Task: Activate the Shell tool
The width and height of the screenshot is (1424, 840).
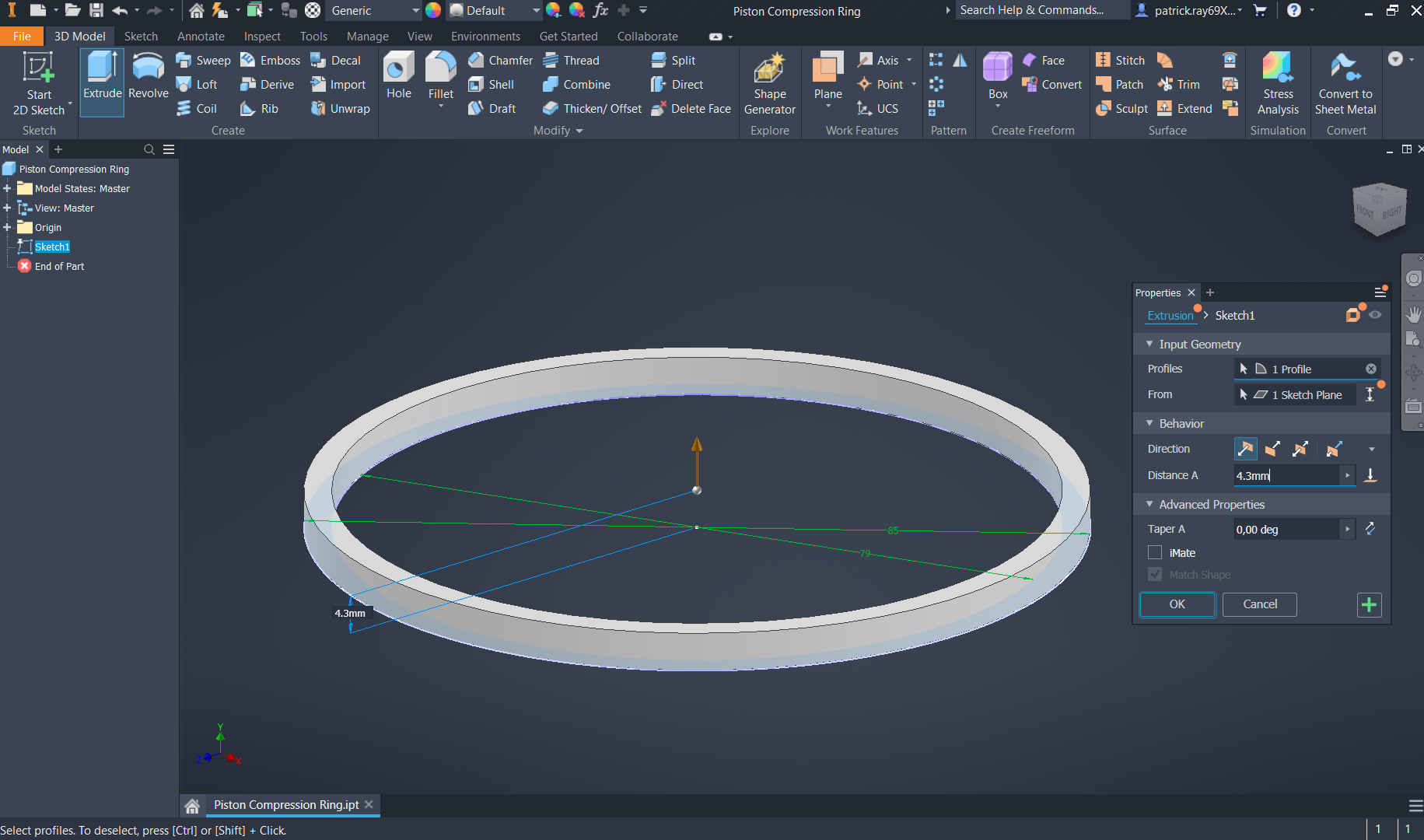Action: click(495, 84)
